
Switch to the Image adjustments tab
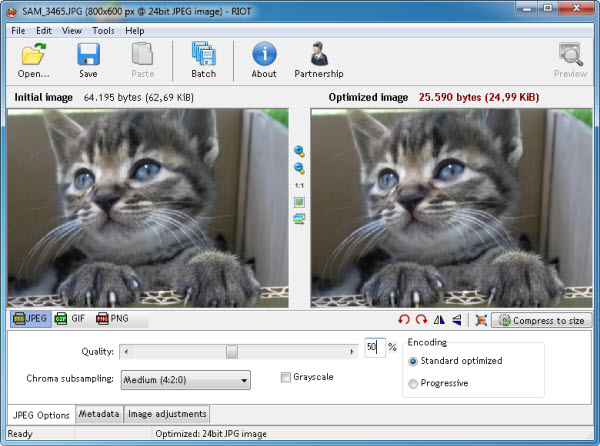(x=167, y=414)
